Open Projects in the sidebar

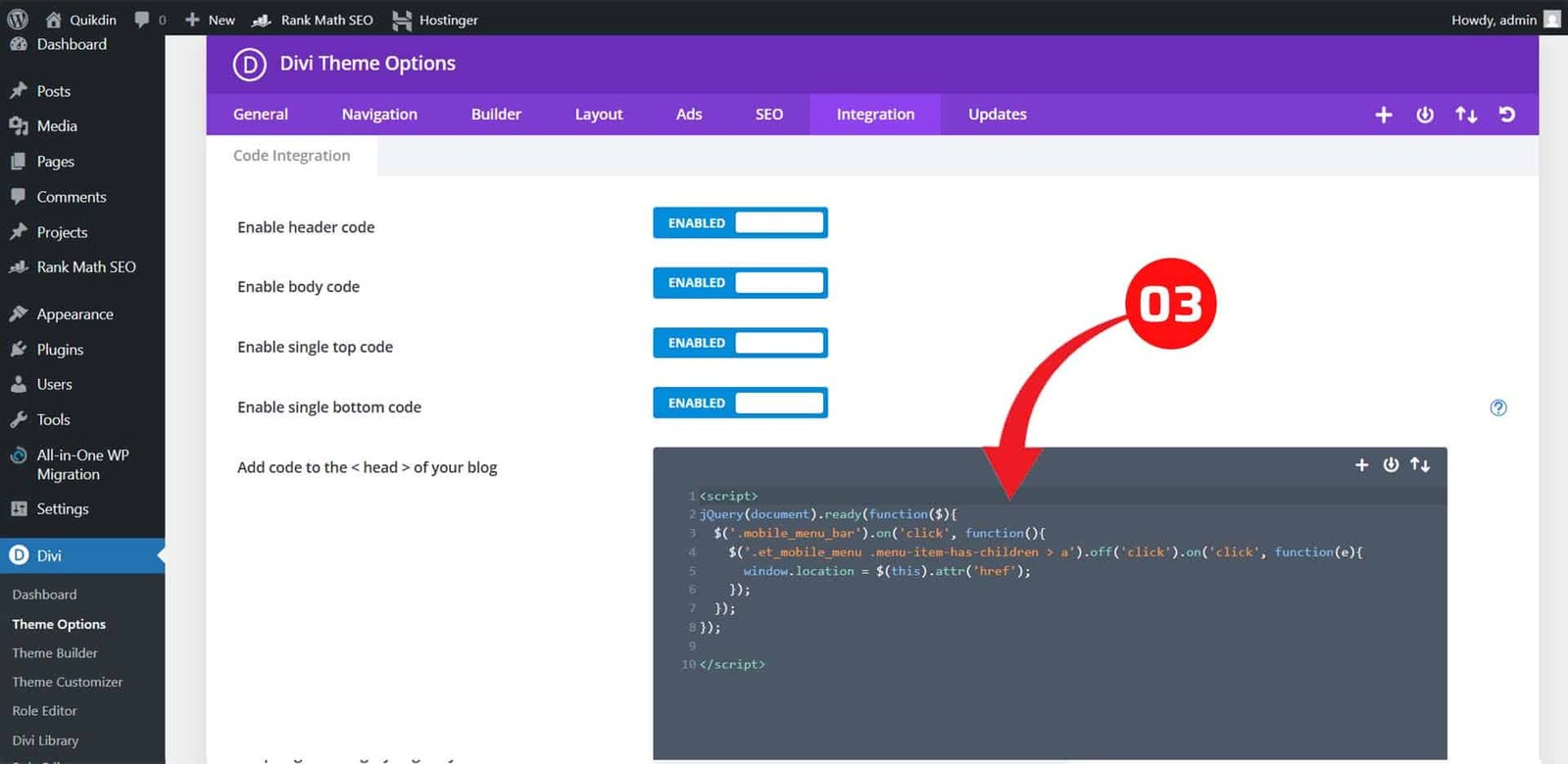click(62, 232)
